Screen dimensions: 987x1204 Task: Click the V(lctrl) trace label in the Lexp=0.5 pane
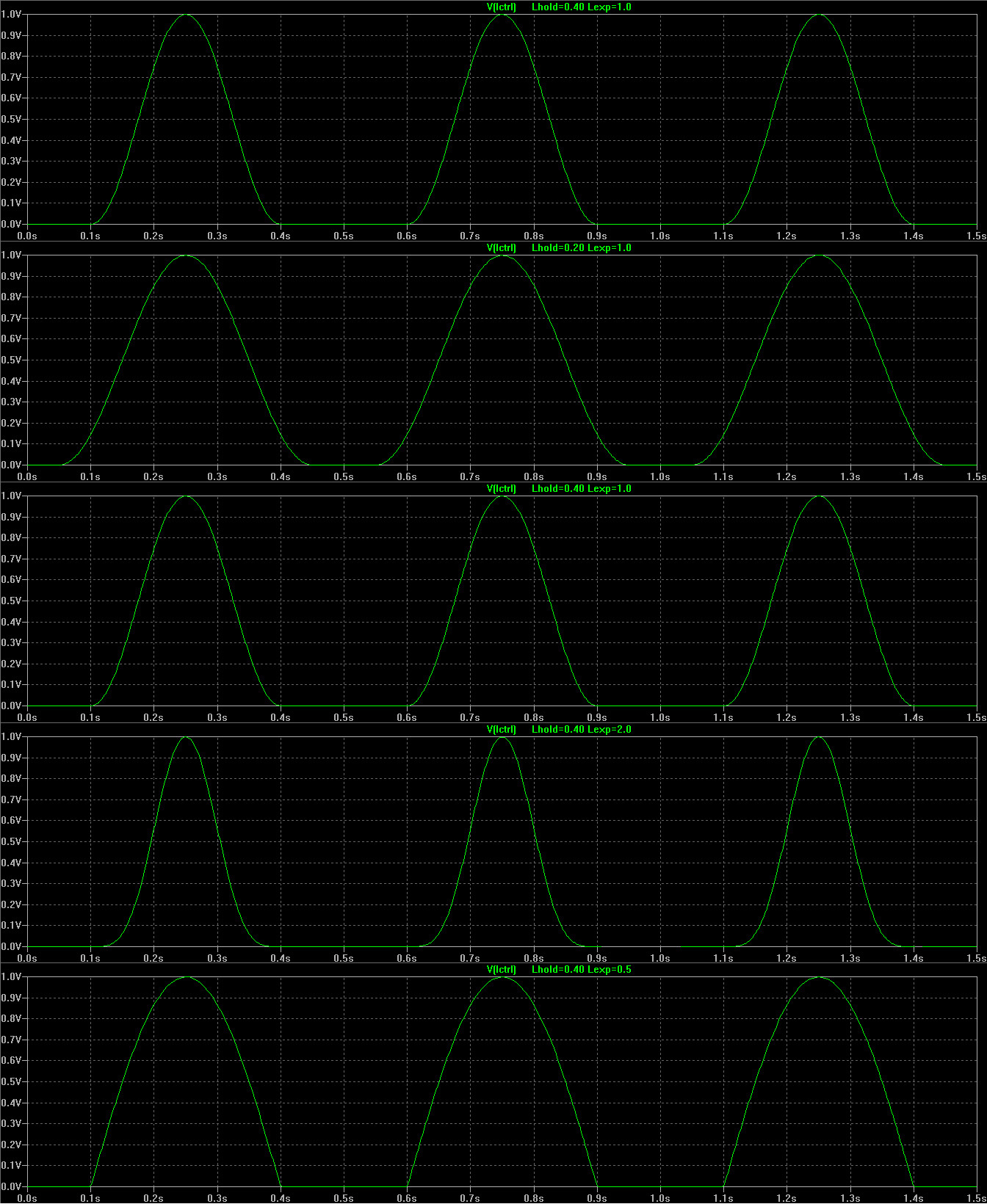(x=502, y=969)
